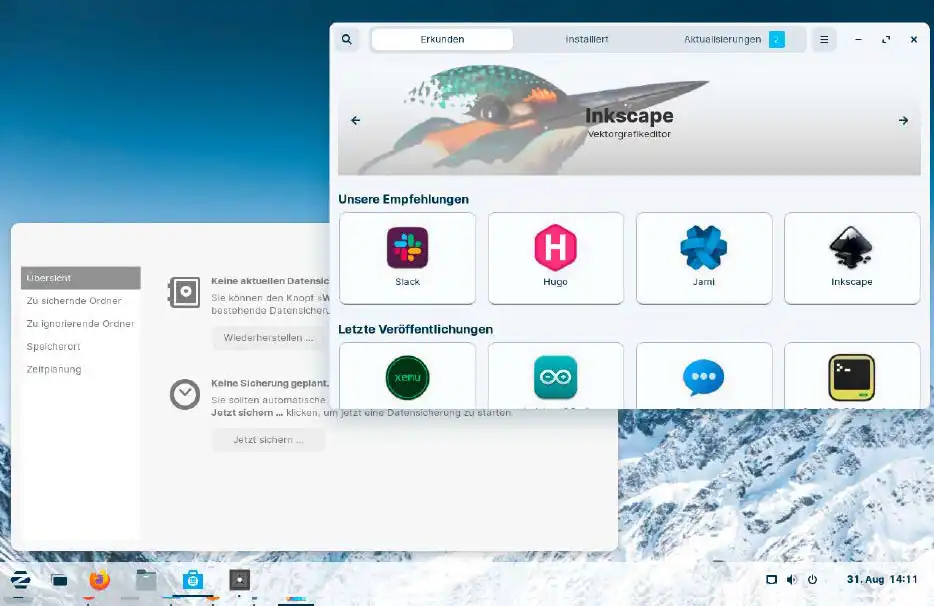
Task: Open the Zorin start menu
Action: (20, 579)
